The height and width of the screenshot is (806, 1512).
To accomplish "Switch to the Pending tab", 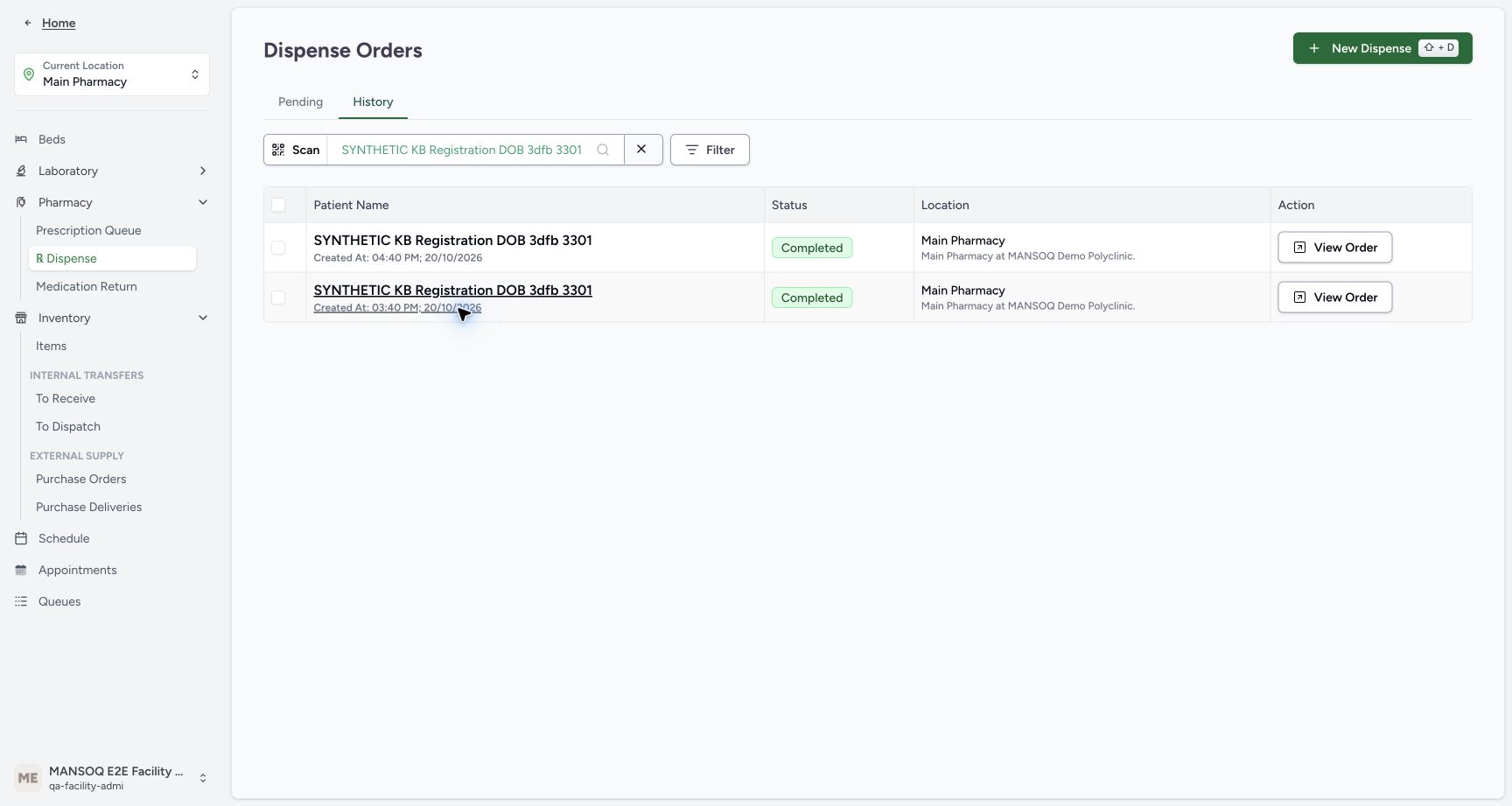I will click(300, 102).
